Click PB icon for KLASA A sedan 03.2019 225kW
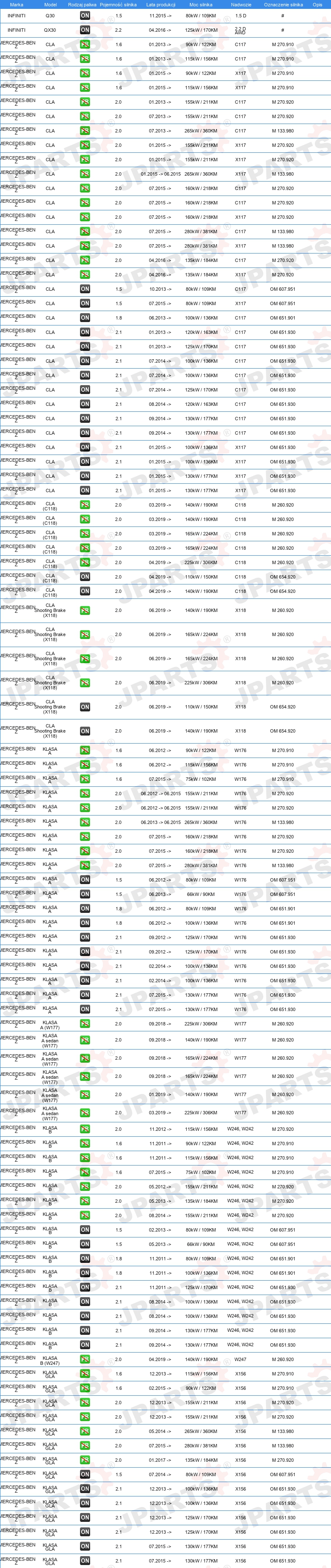This screenshot has height=1568, width=331. pos(85,1113)
